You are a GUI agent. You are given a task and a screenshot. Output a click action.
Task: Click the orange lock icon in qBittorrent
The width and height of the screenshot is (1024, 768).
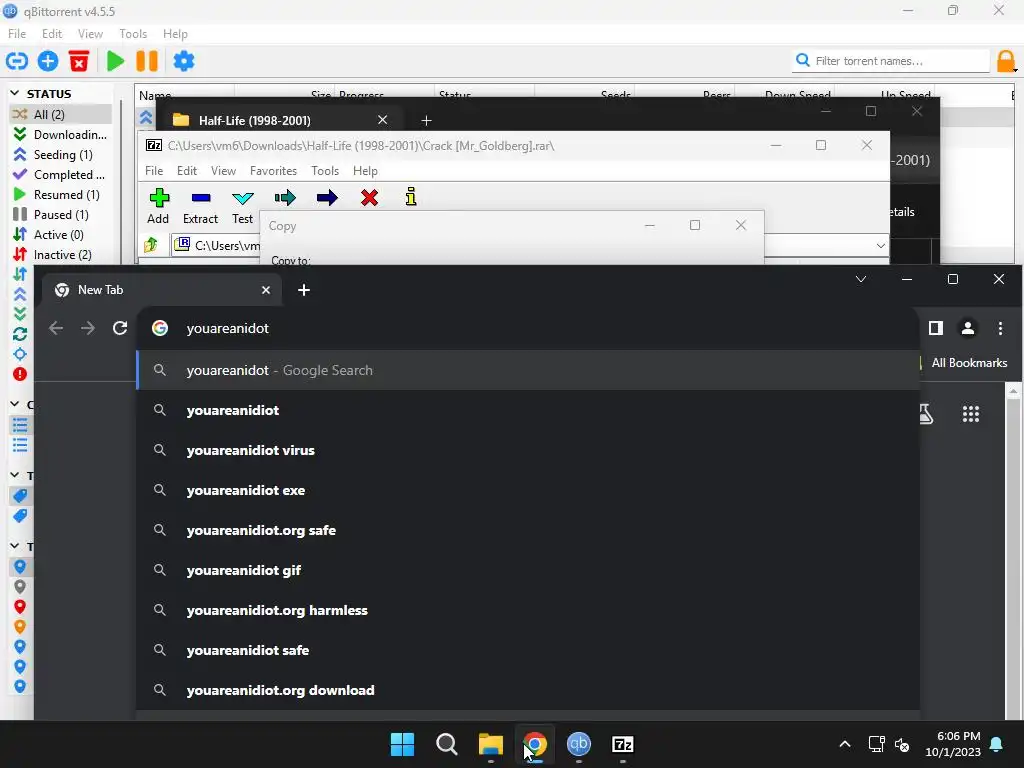pyautogui.click(x=1006, y=61)
